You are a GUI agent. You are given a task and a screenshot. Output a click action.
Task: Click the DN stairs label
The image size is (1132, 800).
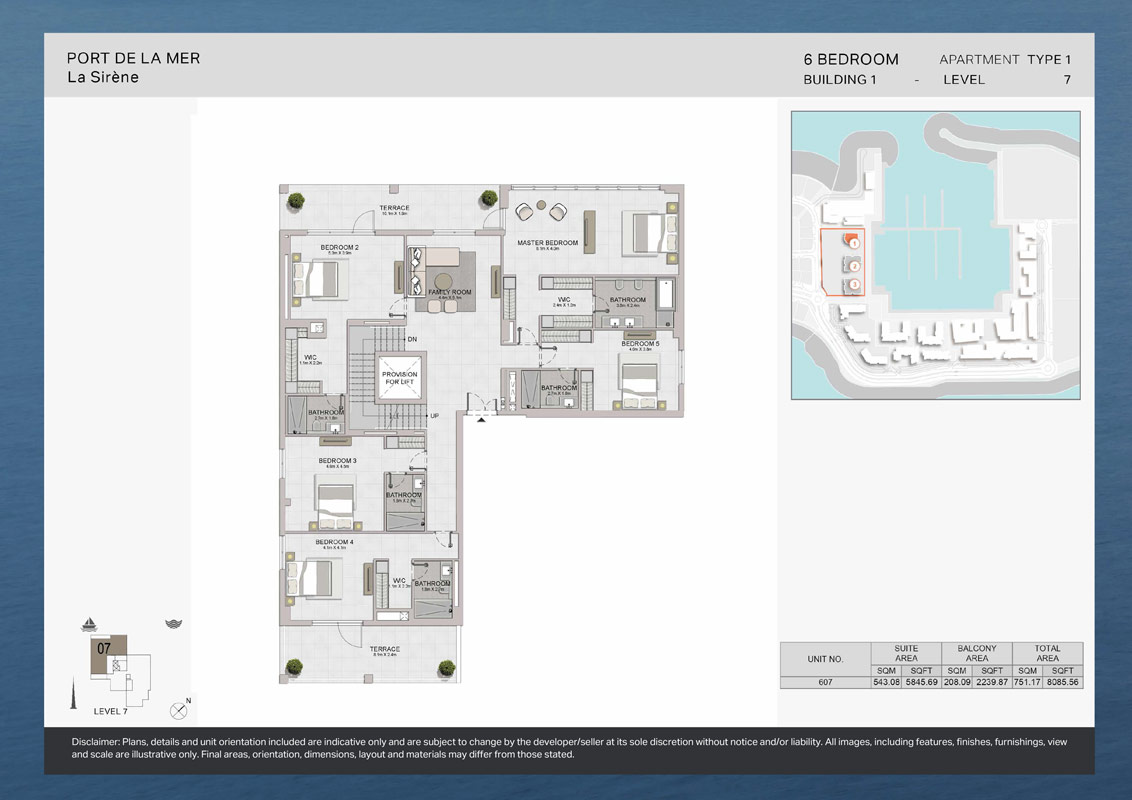point(412,339)
